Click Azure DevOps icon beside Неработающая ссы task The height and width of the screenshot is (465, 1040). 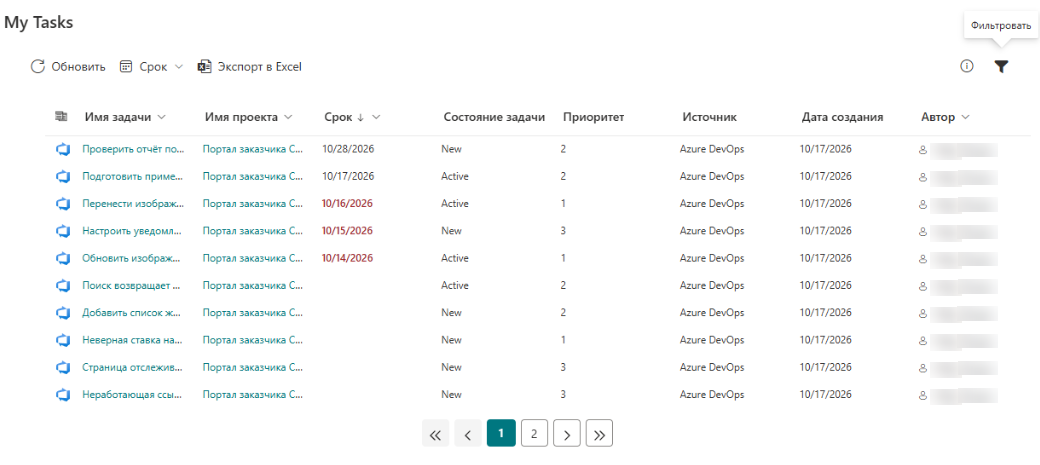click(x=63, y=395)
